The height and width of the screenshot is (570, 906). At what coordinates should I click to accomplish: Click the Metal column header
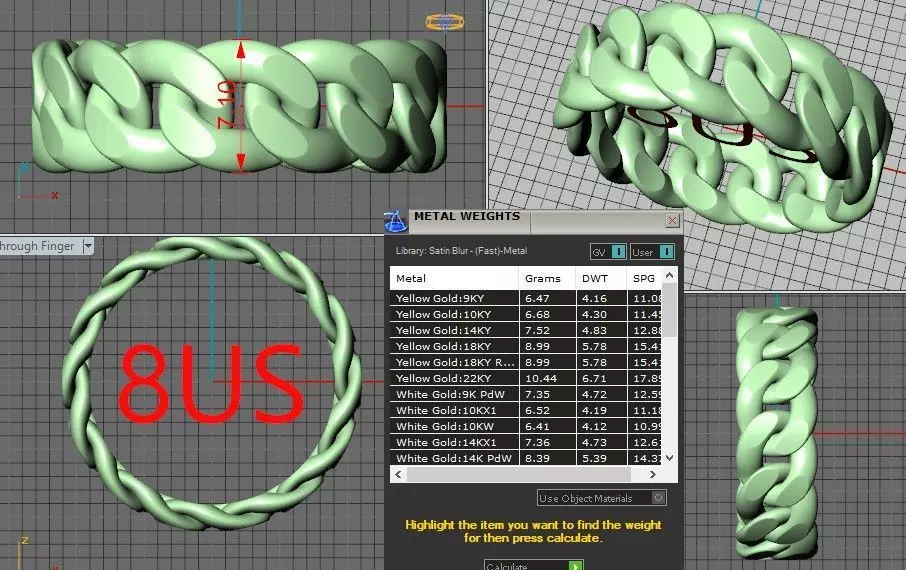point(454,278)
